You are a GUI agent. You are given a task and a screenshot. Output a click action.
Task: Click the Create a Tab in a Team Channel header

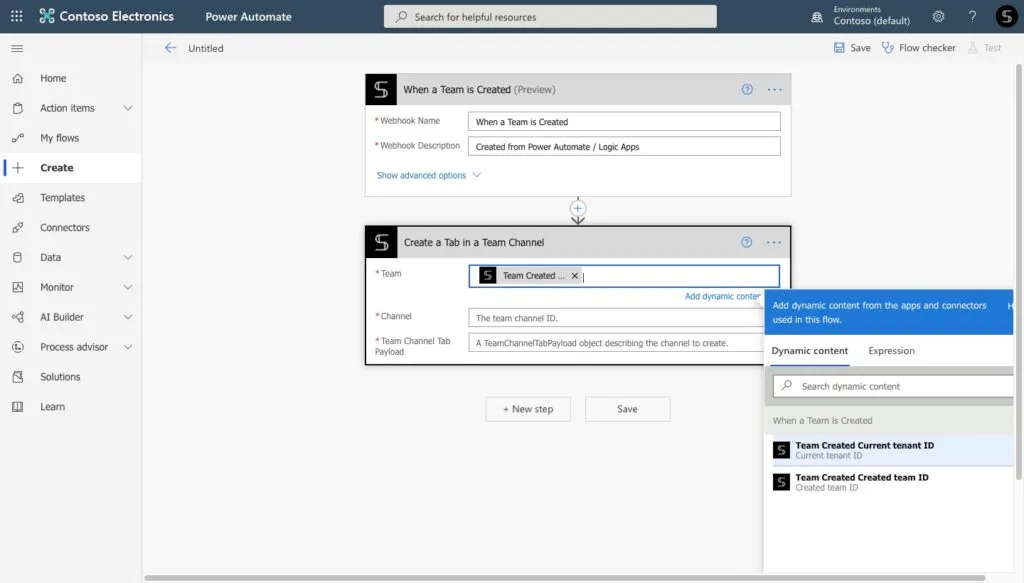[x=578, y=242]
